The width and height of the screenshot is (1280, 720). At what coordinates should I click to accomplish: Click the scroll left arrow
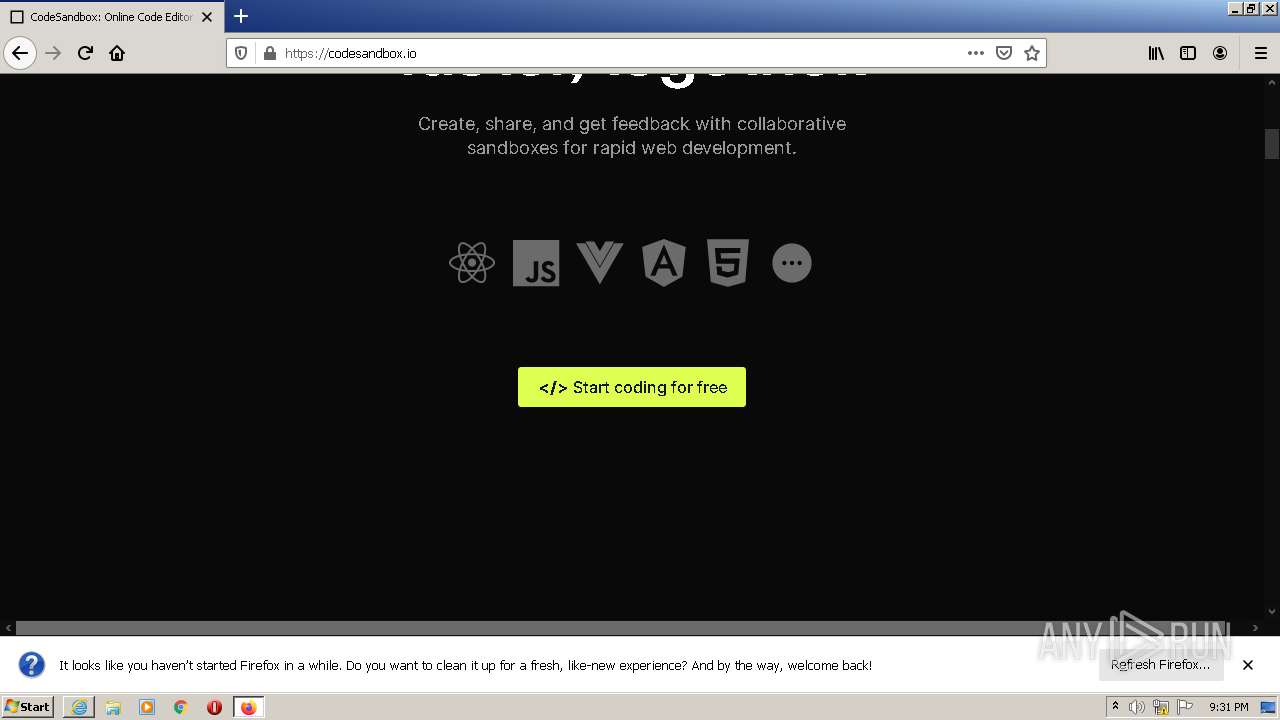coord(8,628)
